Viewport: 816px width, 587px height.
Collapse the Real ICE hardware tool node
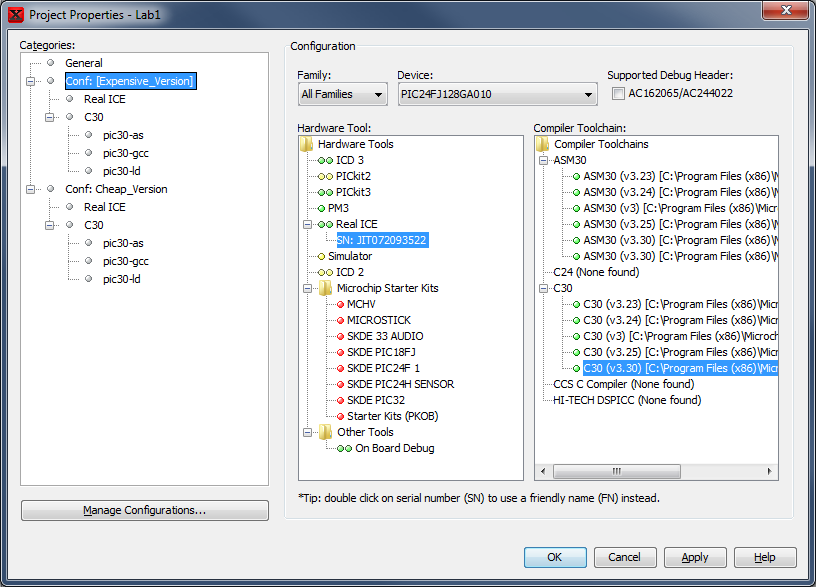point(308,224)
